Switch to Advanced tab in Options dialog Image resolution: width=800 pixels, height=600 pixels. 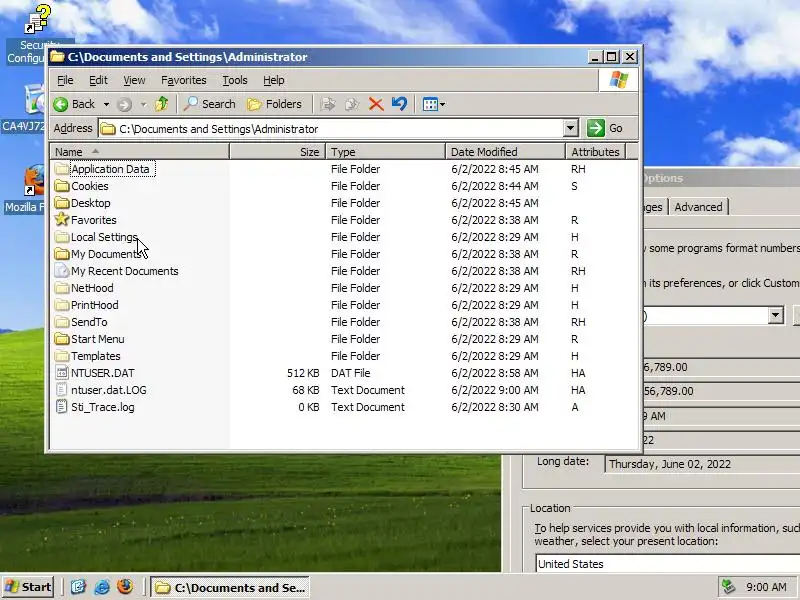pyautogui.click(x=698, y=207)
